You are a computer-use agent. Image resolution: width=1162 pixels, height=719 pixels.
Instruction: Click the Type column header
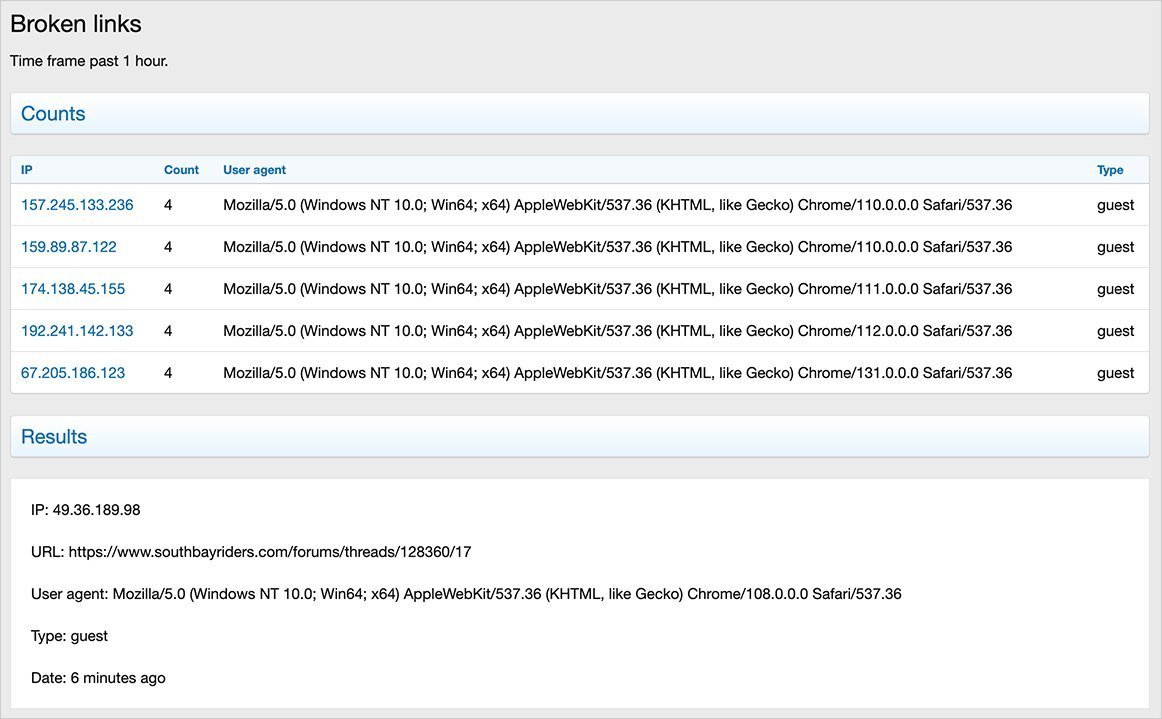point(1110,170)
